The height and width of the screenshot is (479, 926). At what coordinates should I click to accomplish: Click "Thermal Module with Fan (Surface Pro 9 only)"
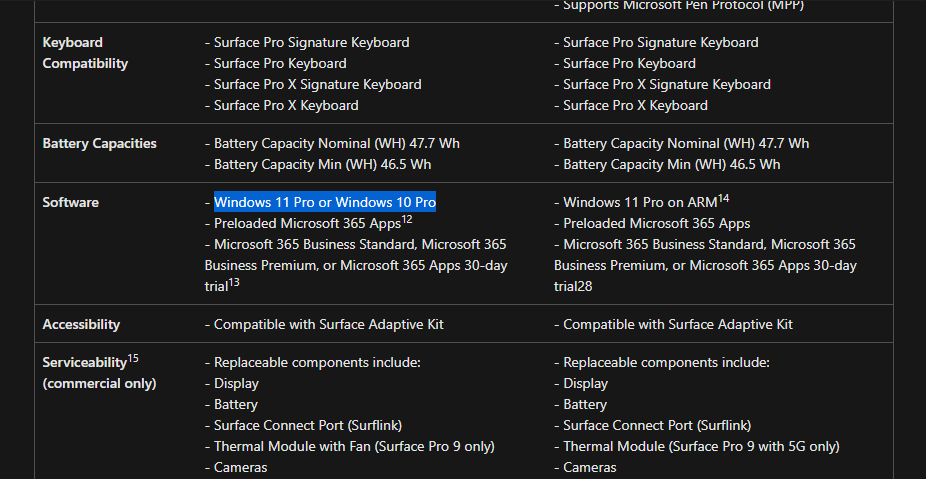354,447
